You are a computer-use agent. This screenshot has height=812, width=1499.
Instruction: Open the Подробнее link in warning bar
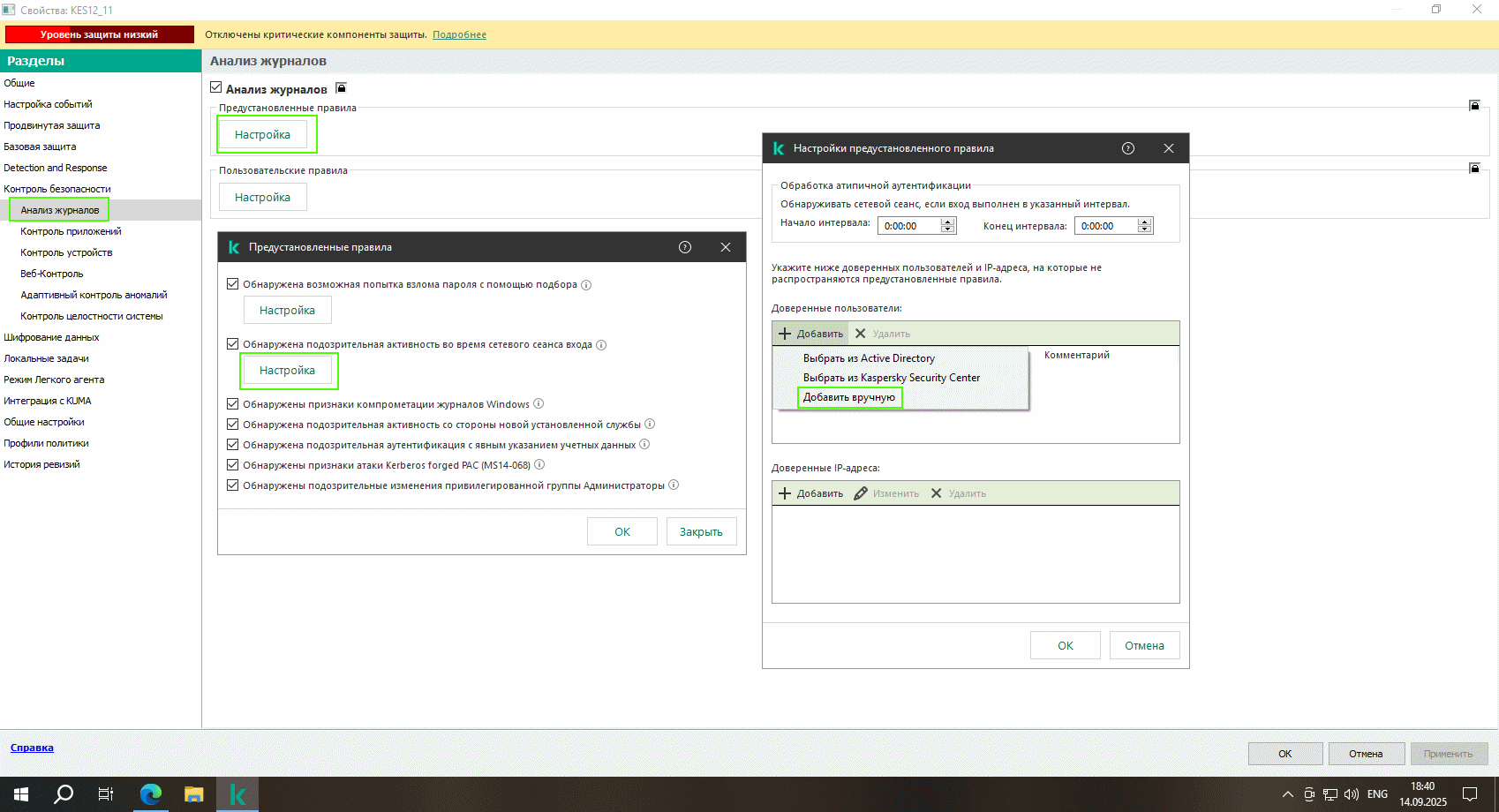click(x=459, y=34)
